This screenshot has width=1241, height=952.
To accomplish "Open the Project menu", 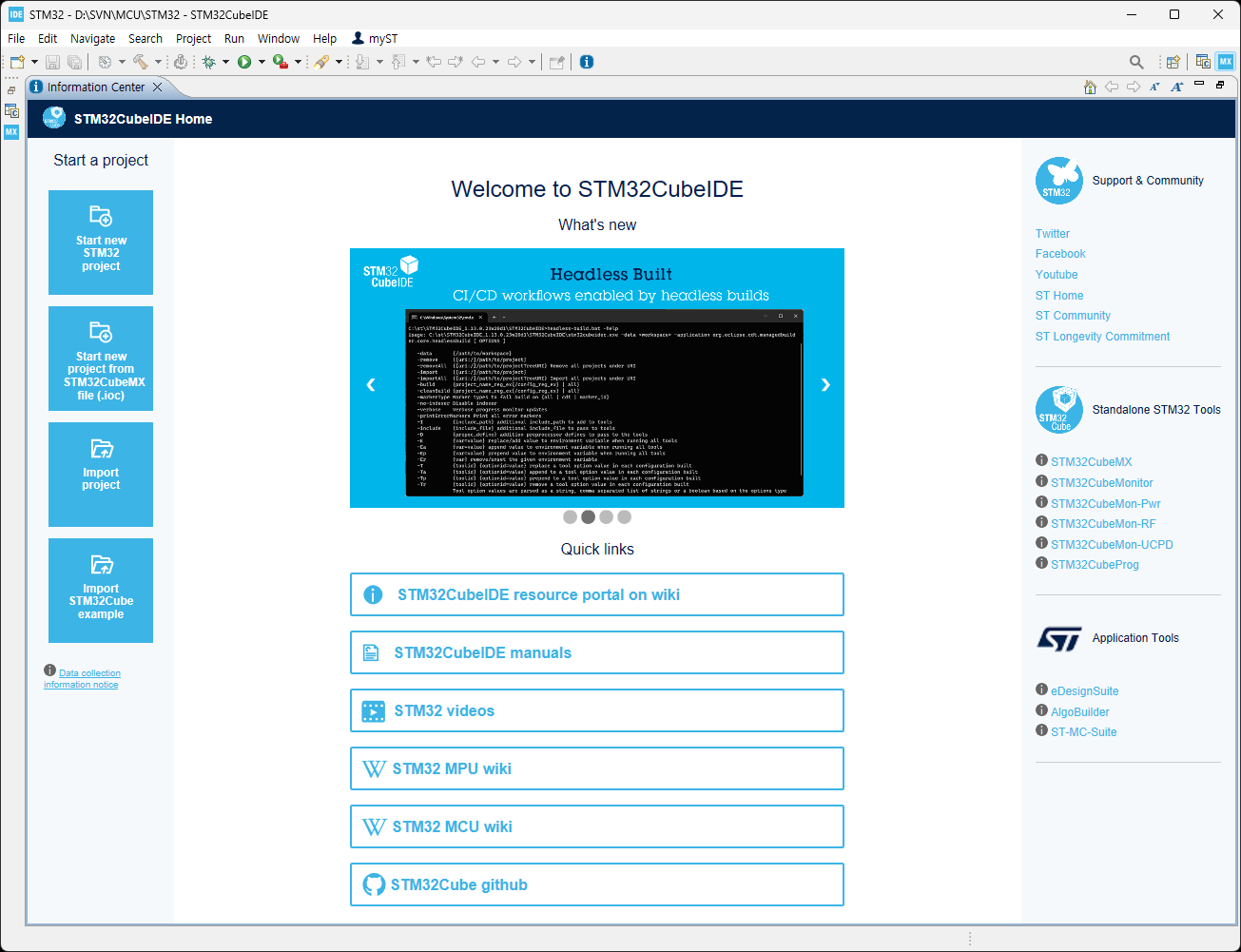I will tap(193, 38).
